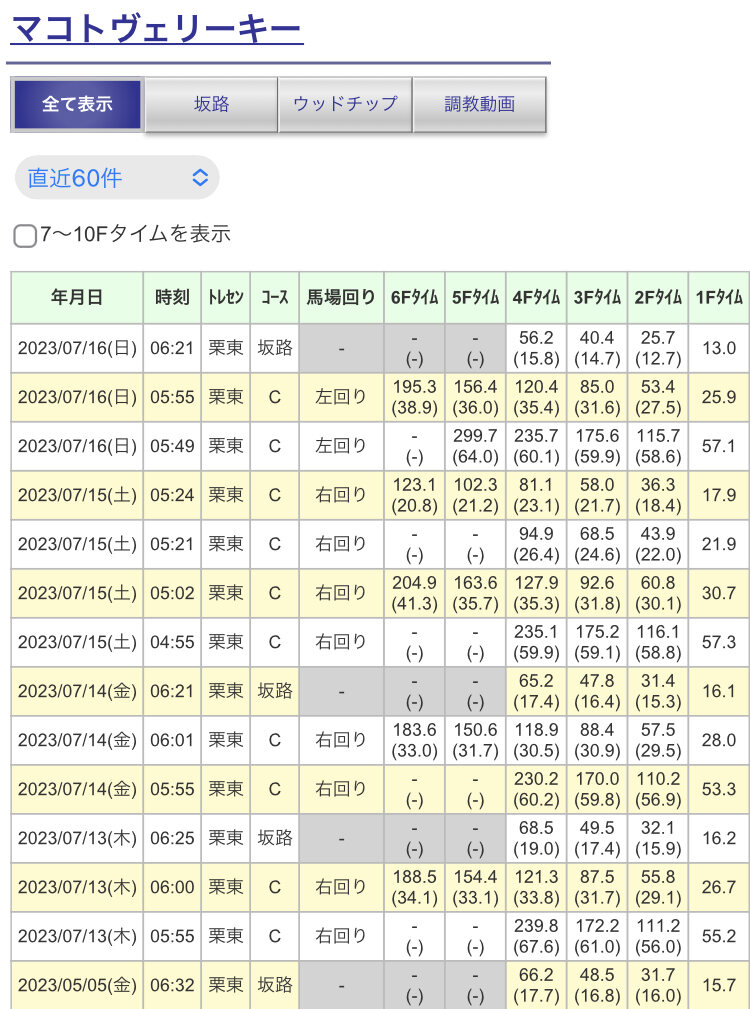Click 左回り cell in the 05:55 row on 07/16
750x1009 pixels.
click(x=342, y=397)
